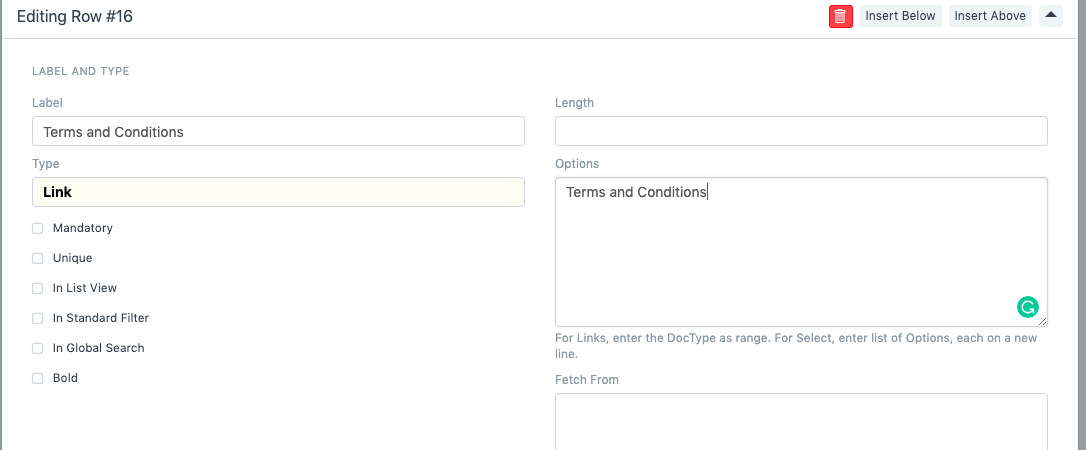Grab the Options textarea resize handle
Screen dimensions: 1086x450
tap(1043, 322)
